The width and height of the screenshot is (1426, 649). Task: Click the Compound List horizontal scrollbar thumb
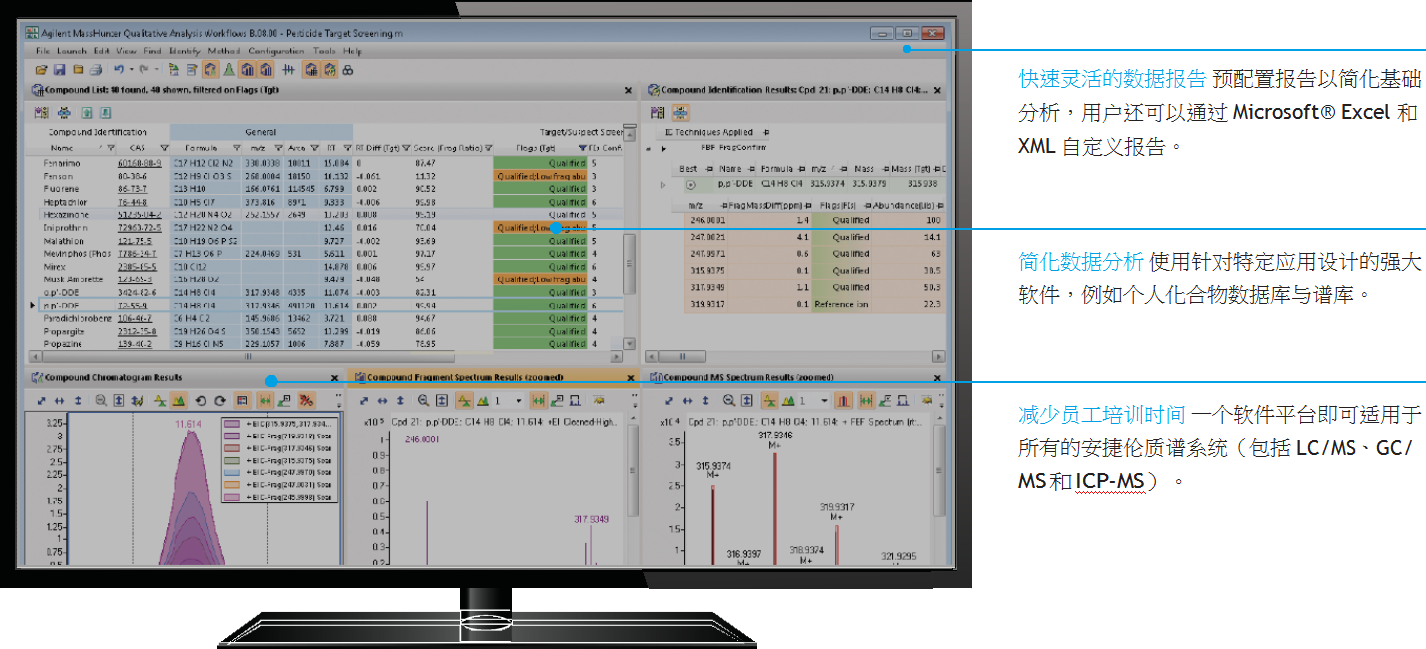tap(249, 356)
